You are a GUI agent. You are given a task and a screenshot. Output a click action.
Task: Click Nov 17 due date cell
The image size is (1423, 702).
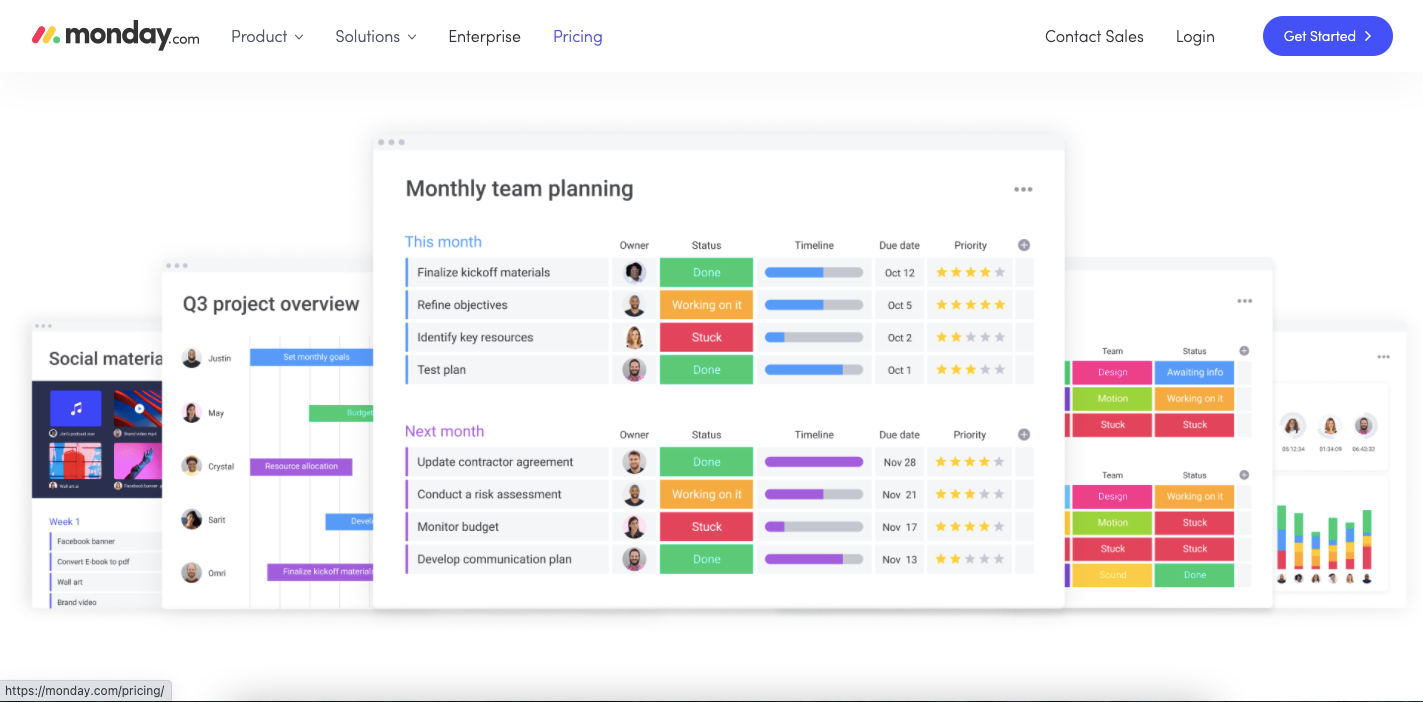tap(900, 527)
